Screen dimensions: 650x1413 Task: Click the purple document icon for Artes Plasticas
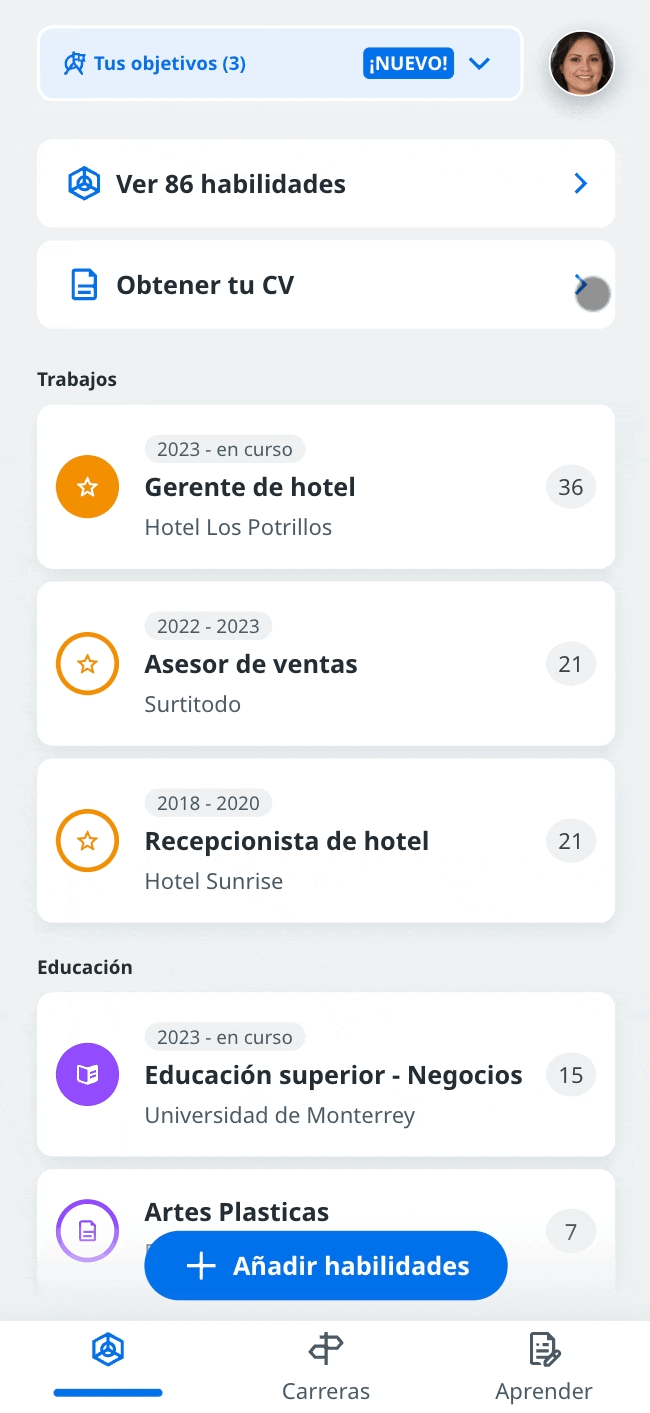coord(88,1231)
